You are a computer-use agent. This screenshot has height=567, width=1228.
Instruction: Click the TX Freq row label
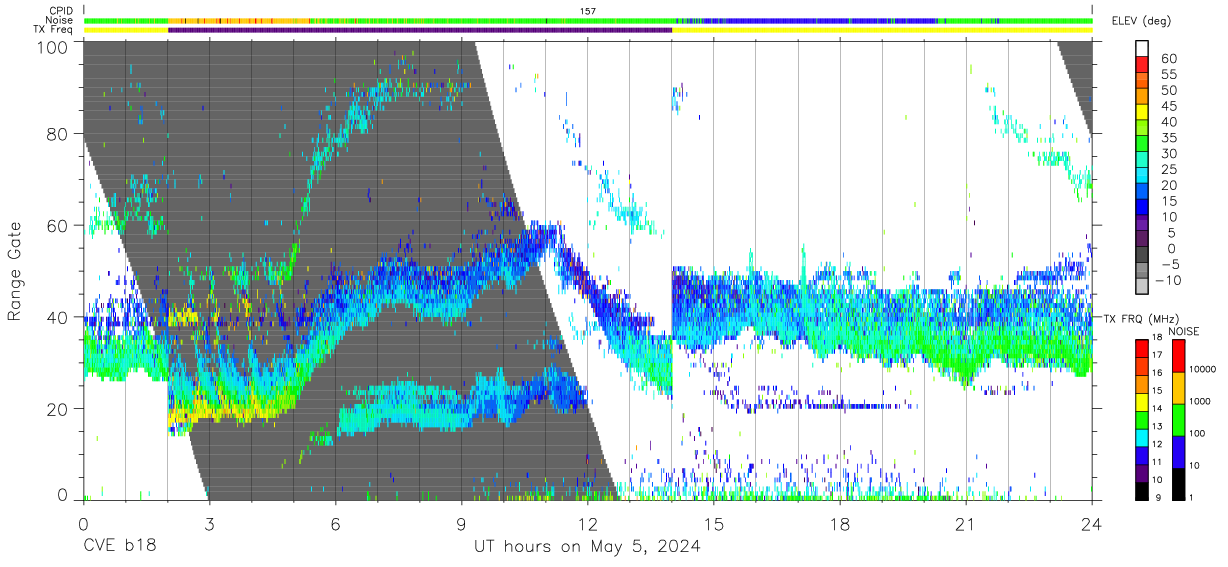53,29
